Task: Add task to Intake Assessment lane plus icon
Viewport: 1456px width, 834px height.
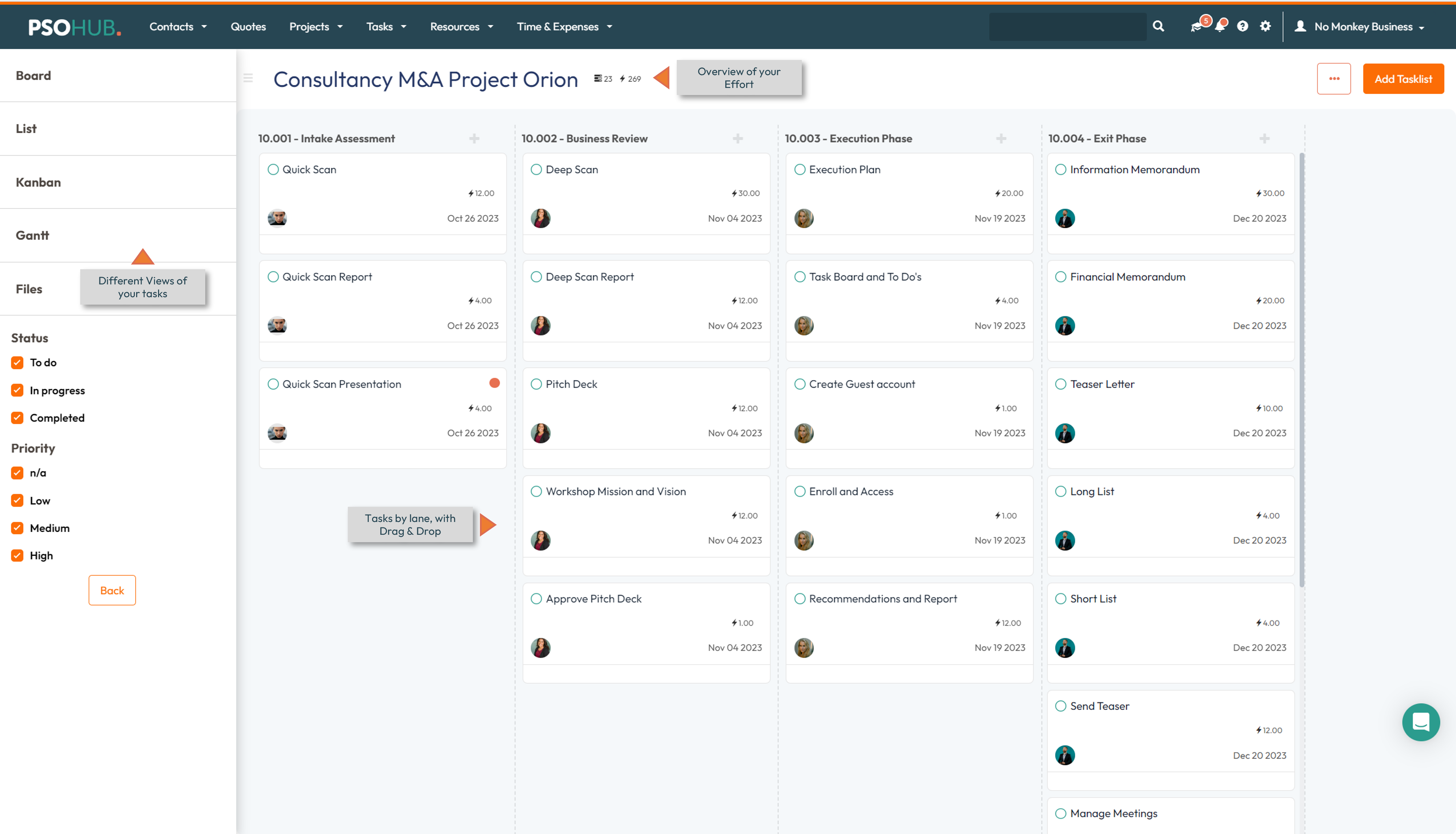Action: click(474, 138)
